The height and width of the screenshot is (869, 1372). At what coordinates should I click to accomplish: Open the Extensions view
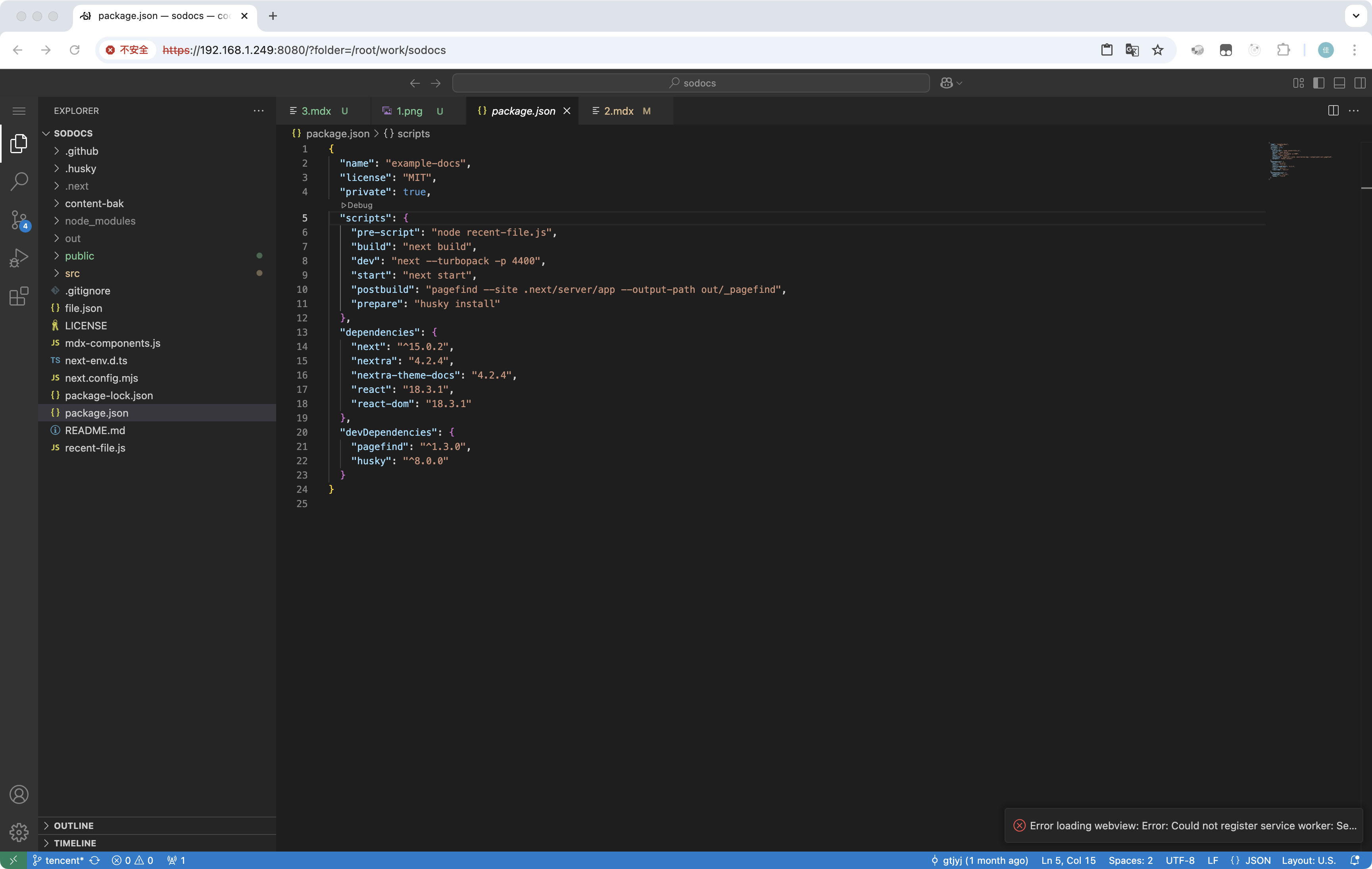pyautogui.click(x=19, y=296)
